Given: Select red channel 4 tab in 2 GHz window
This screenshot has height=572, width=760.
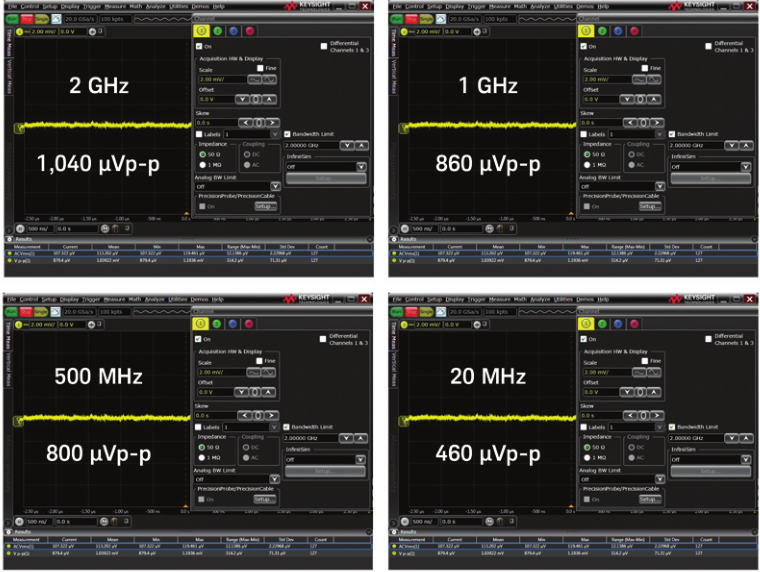Looking at the screenshot, I should [250, 31].
